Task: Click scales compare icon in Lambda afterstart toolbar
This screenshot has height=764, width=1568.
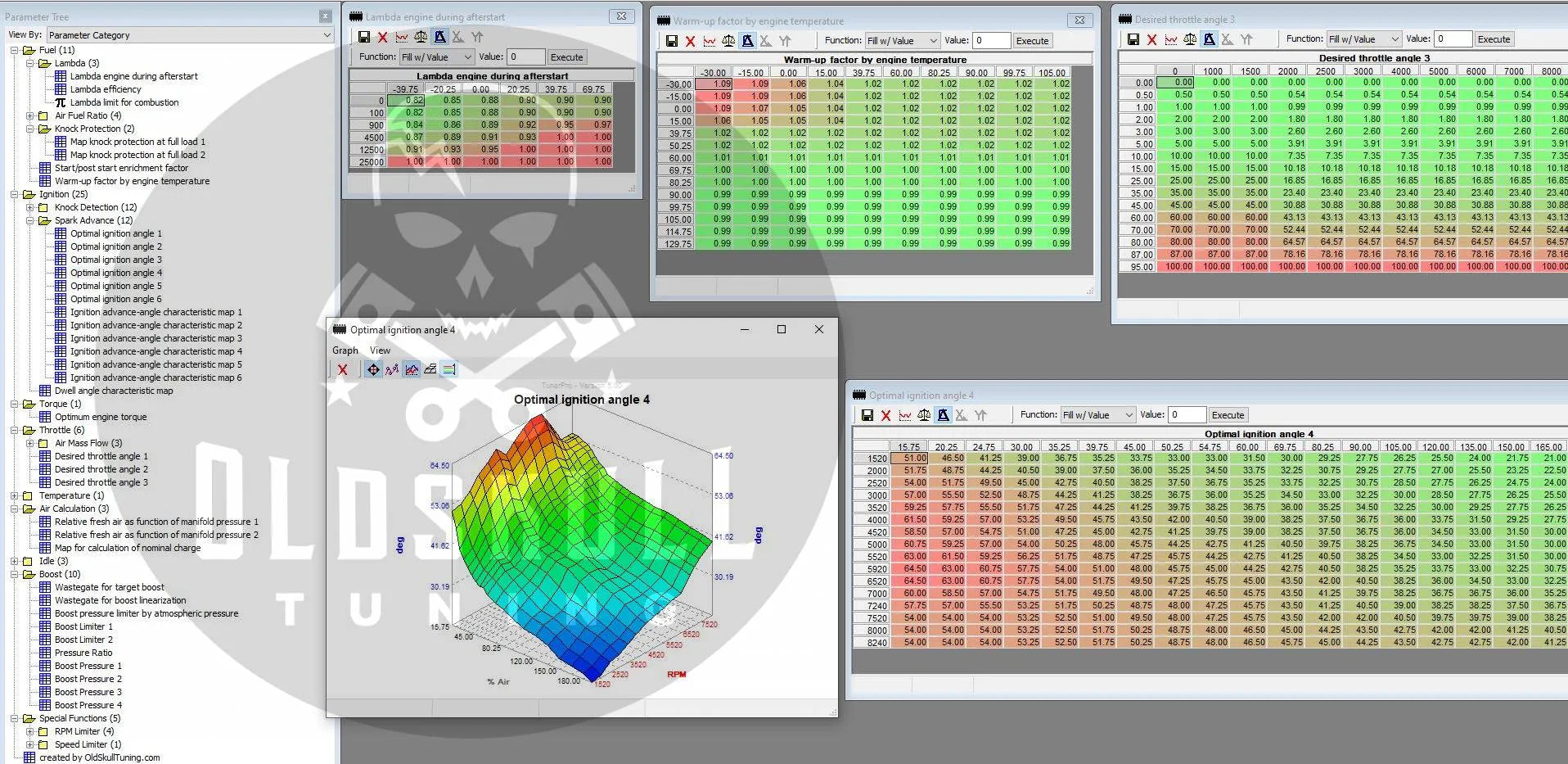Action: 421,37
